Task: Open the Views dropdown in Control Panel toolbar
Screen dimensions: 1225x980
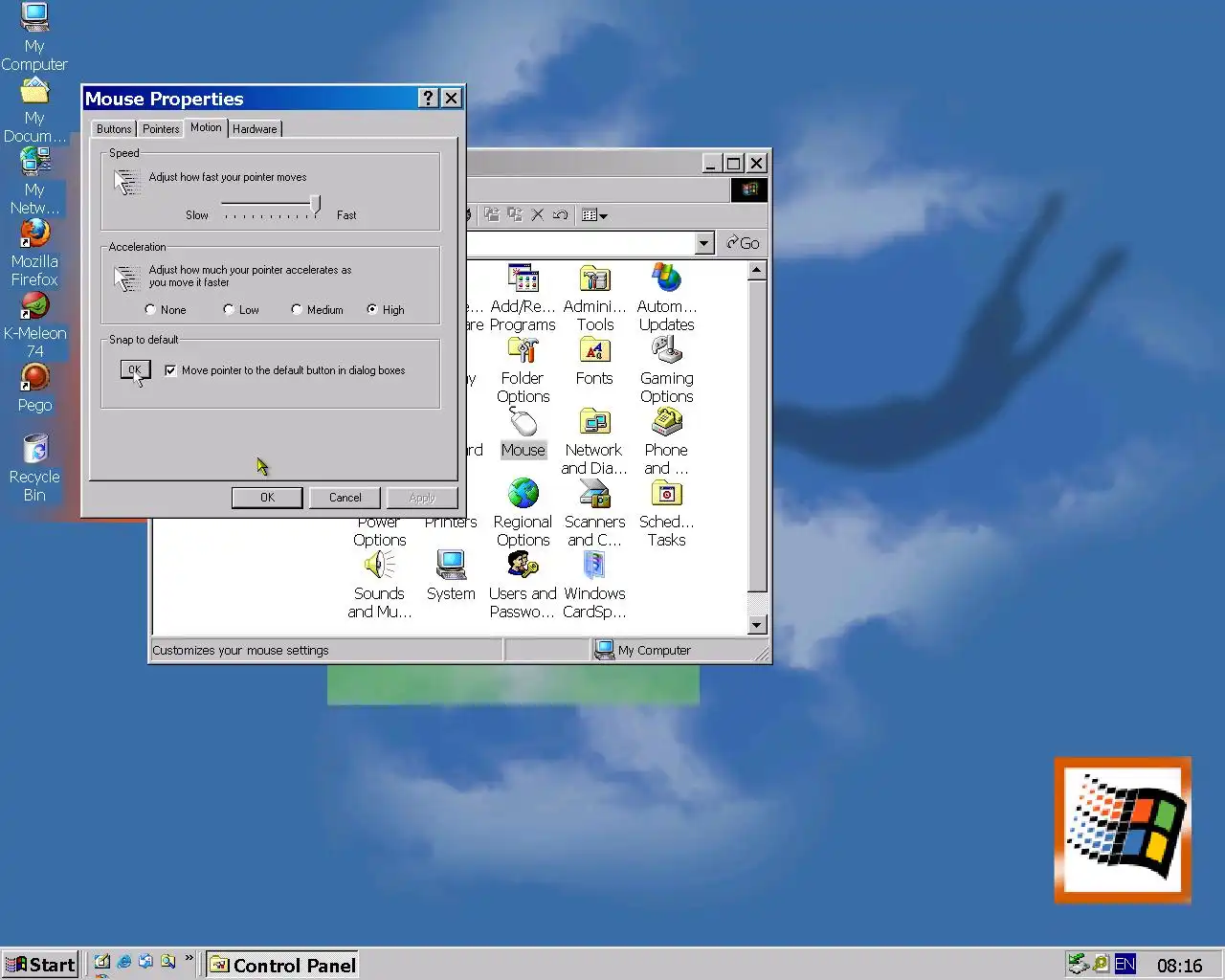Action: pyautogui.click(x=594, y=215)
